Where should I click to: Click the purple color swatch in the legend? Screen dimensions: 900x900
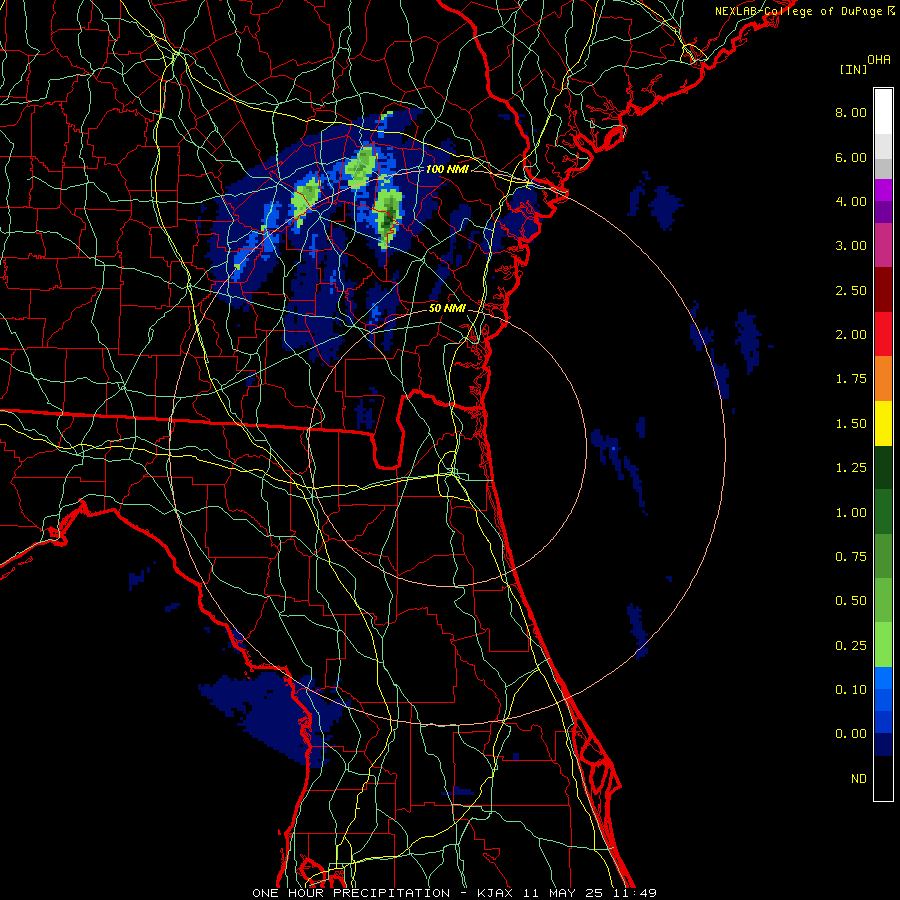(x=883, y=190)
